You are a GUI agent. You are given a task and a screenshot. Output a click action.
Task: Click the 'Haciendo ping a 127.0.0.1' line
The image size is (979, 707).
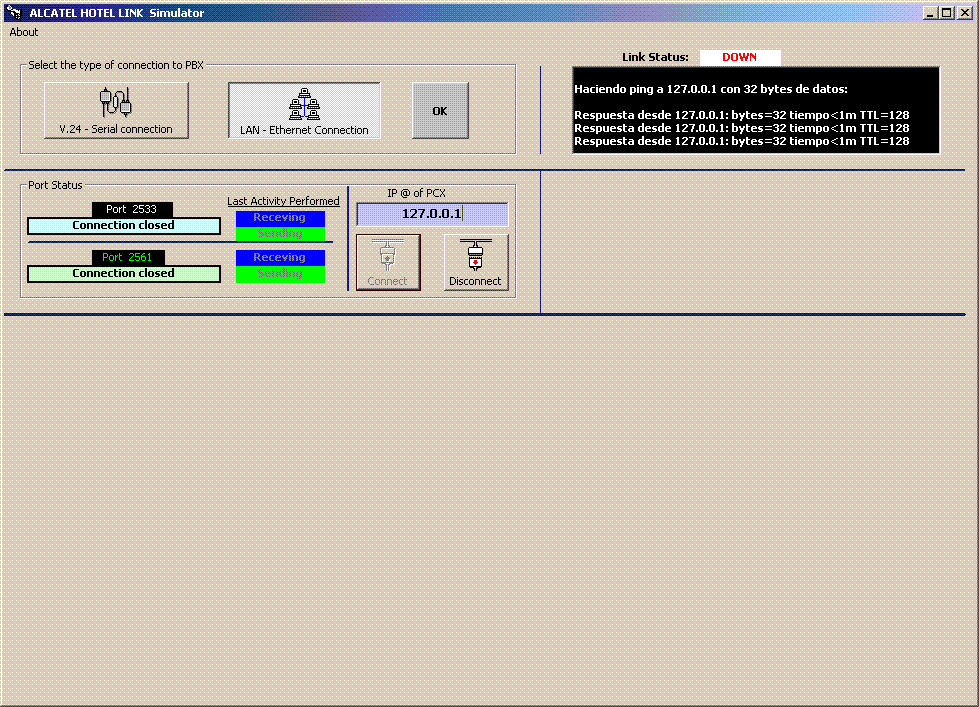tap(711, 89)
